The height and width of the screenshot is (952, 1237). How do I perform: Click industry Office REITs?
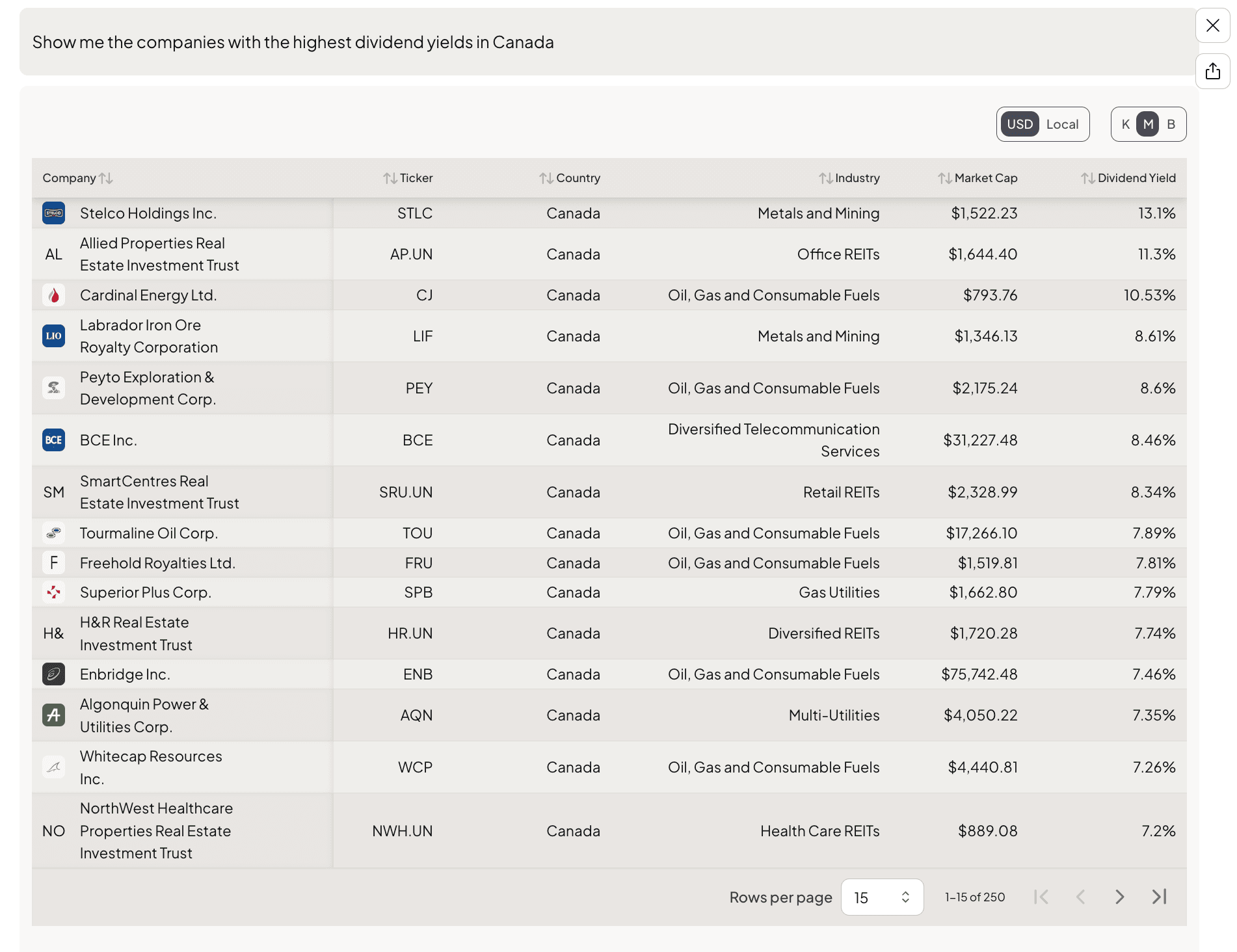pos(838,254)
